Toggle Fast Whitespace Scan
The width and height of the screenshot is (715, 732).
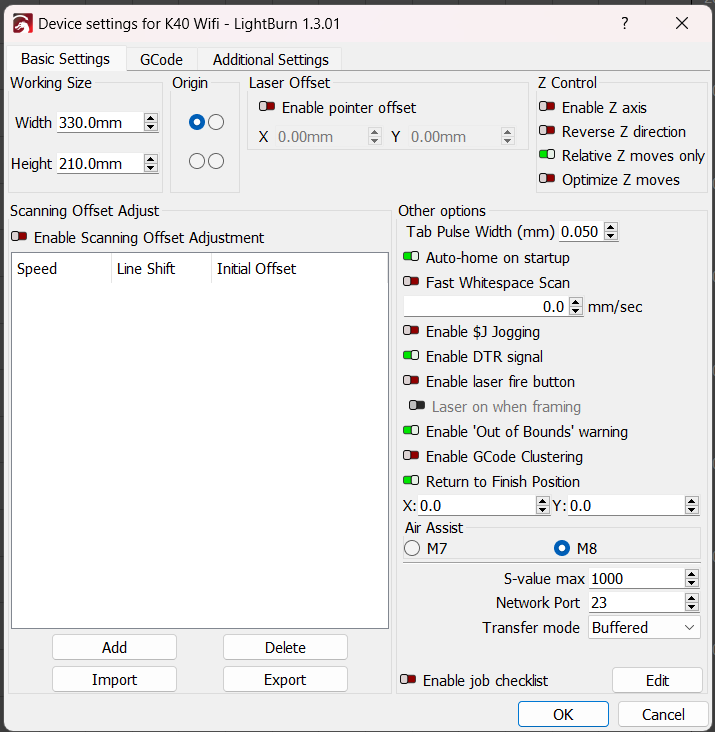tap(411, 282)
